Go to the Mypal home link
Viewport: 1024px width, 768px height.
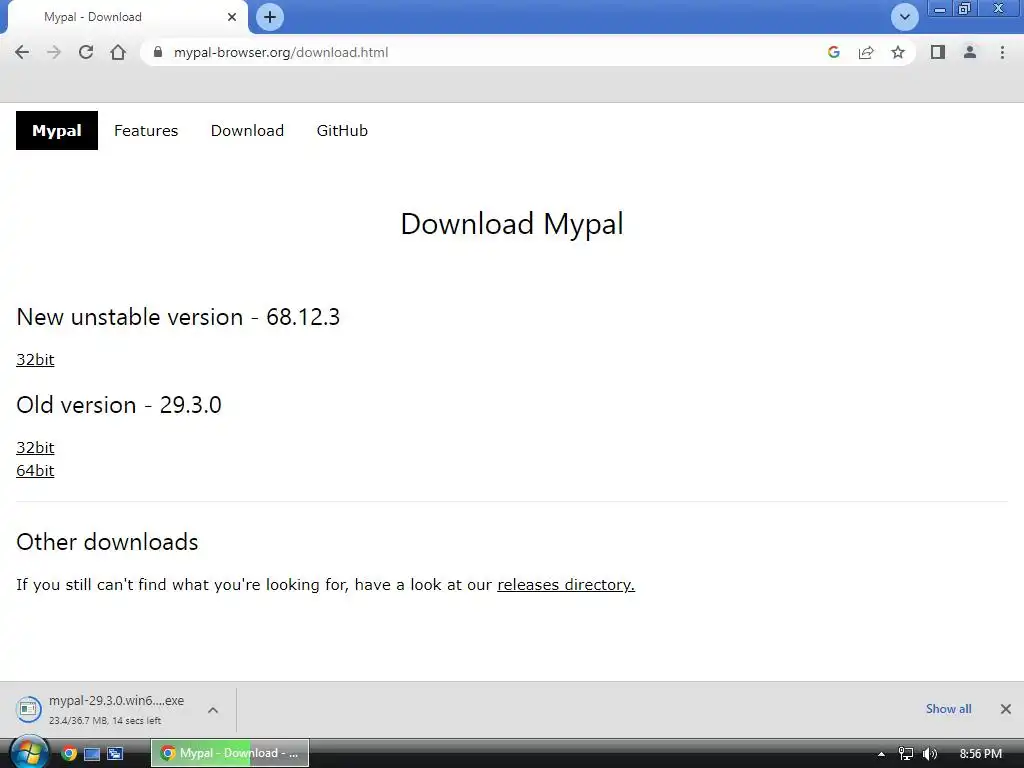click(x=57, y=131)
